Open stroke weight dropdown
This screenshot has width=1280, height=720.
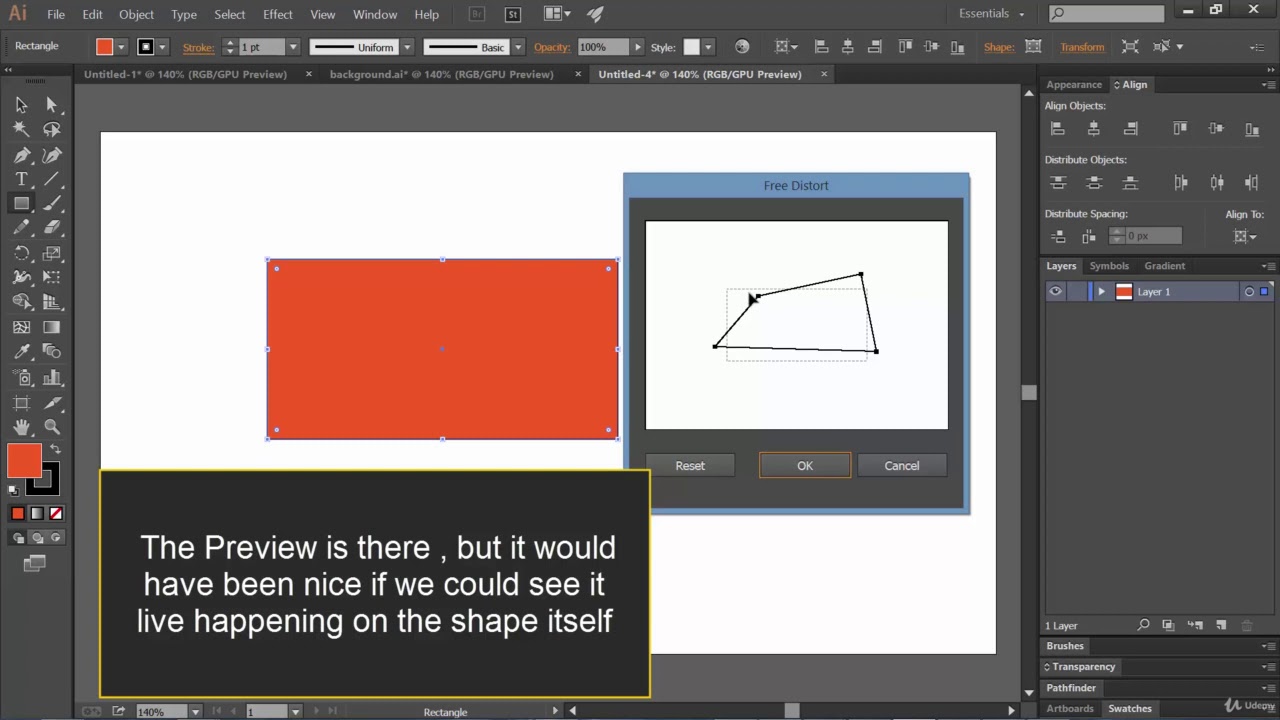293,47
